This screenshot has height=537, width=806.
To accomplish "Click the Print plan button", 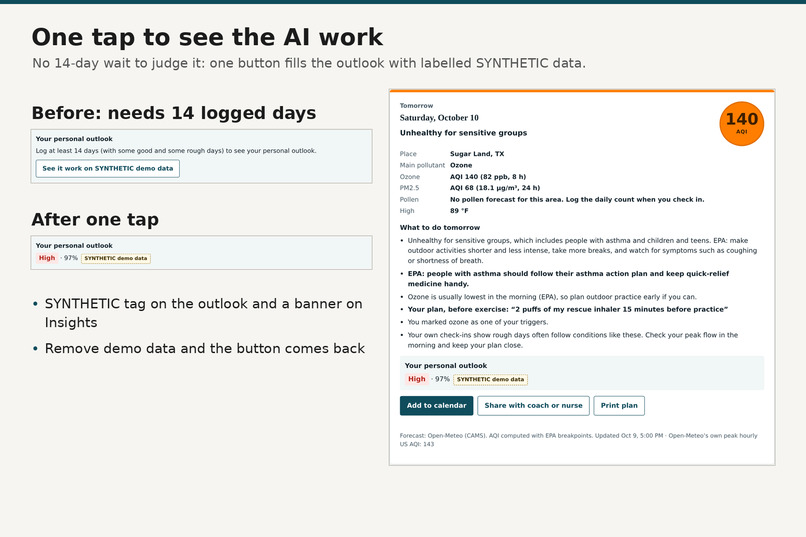I will point(619,405).
